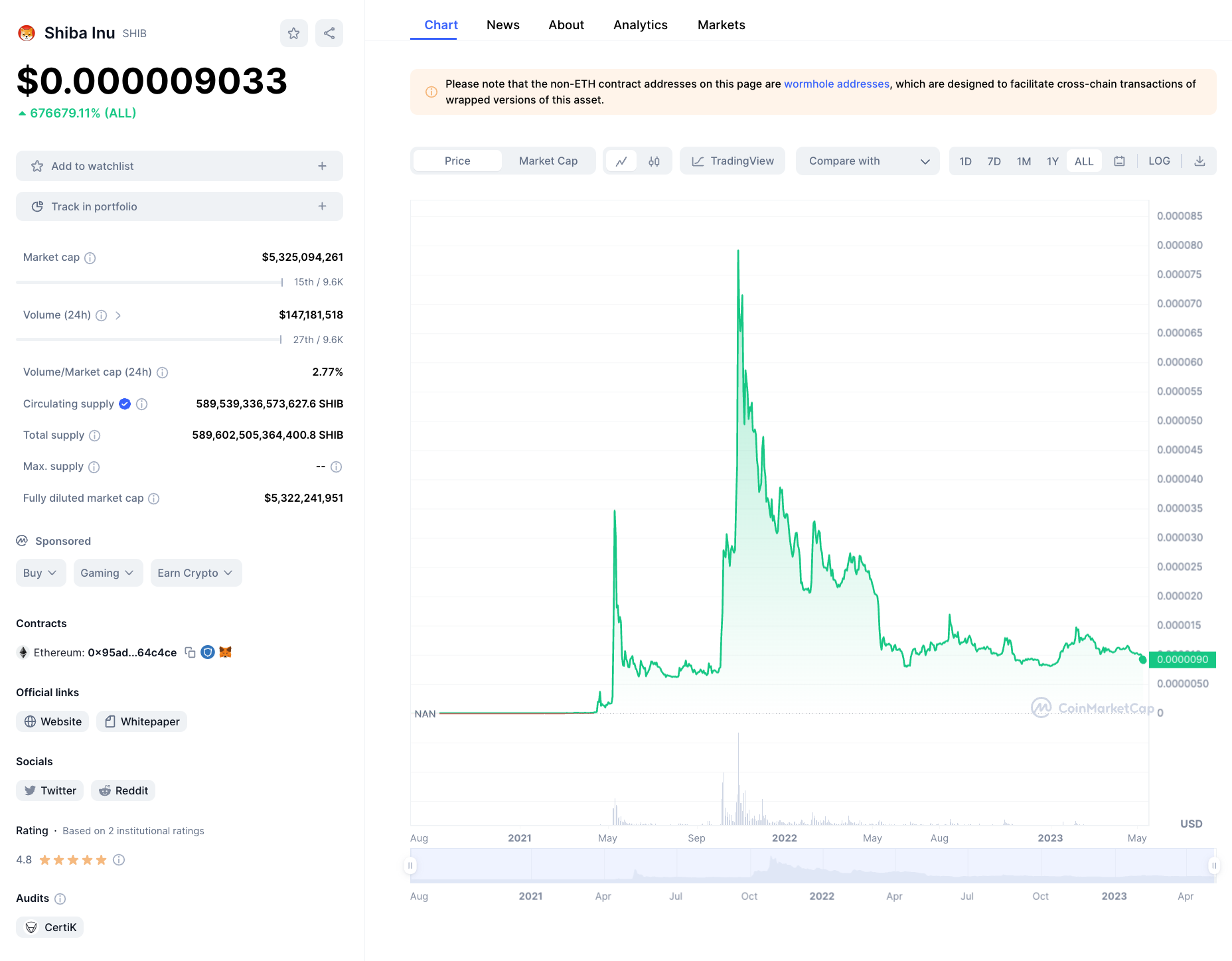The width and height of the screenshot is (1232, 961).
Task: Open the Compare with dropdown
Action: (868, 161)
